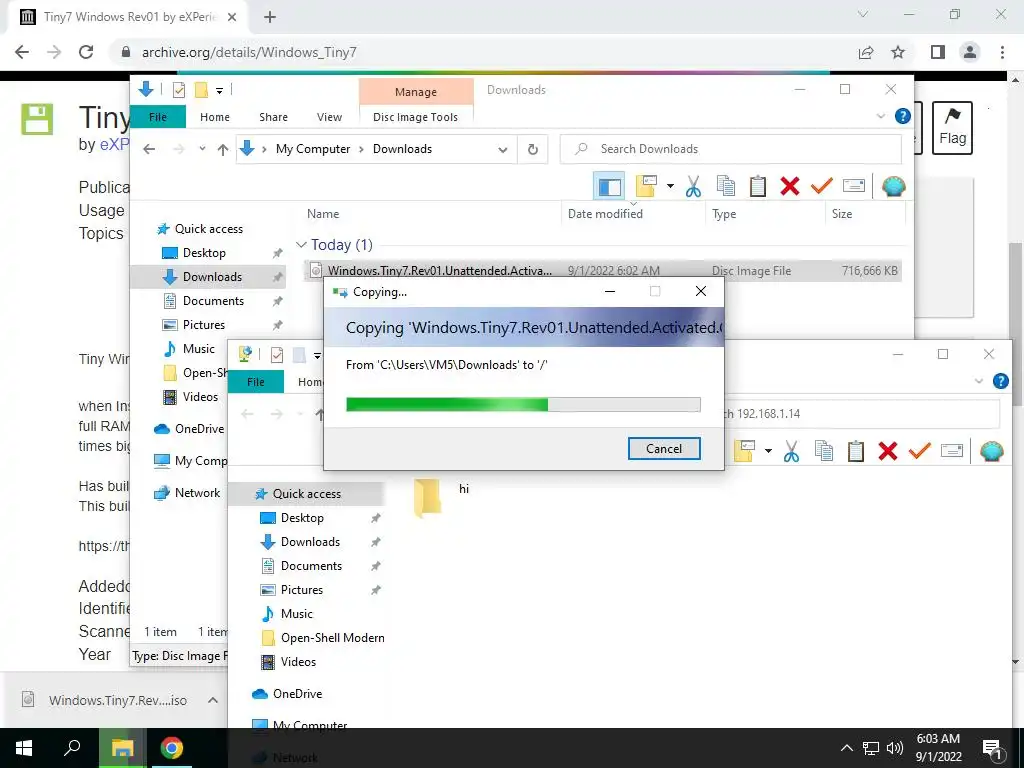Cancel the file copy operation
Image resolution: width=1024 pixels, height=768 pixels.
pyautogui.click(x=664, y=449)
